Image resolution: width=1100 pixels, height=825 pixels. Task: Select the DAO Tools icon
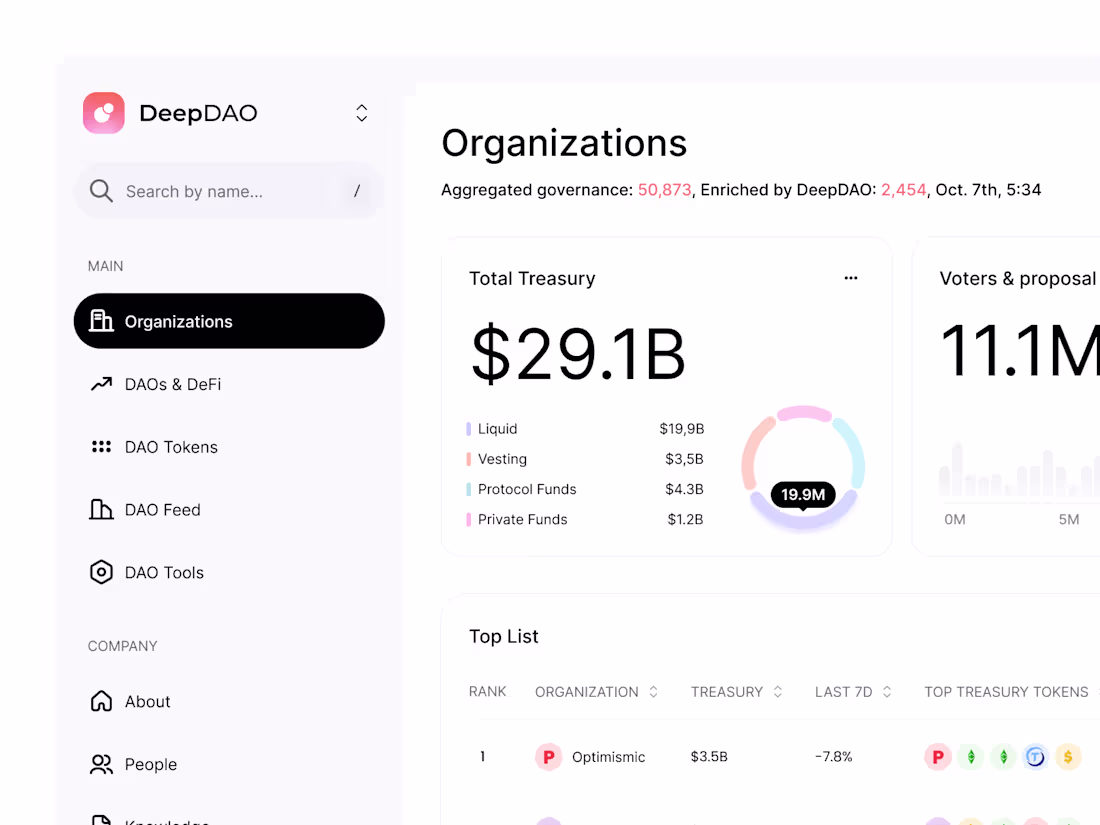click(101, 572)
